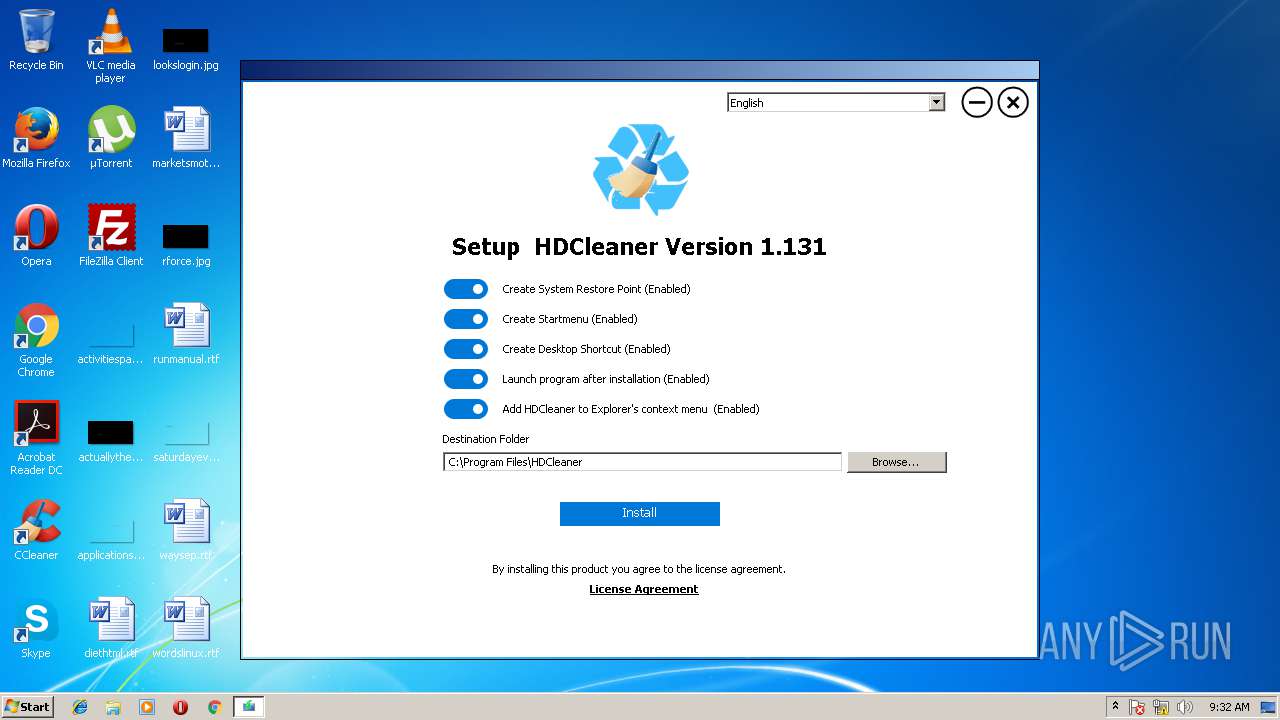Select CCleaner desktop shortcut
The image size is (1280, 720).
[x=36, y=531]
